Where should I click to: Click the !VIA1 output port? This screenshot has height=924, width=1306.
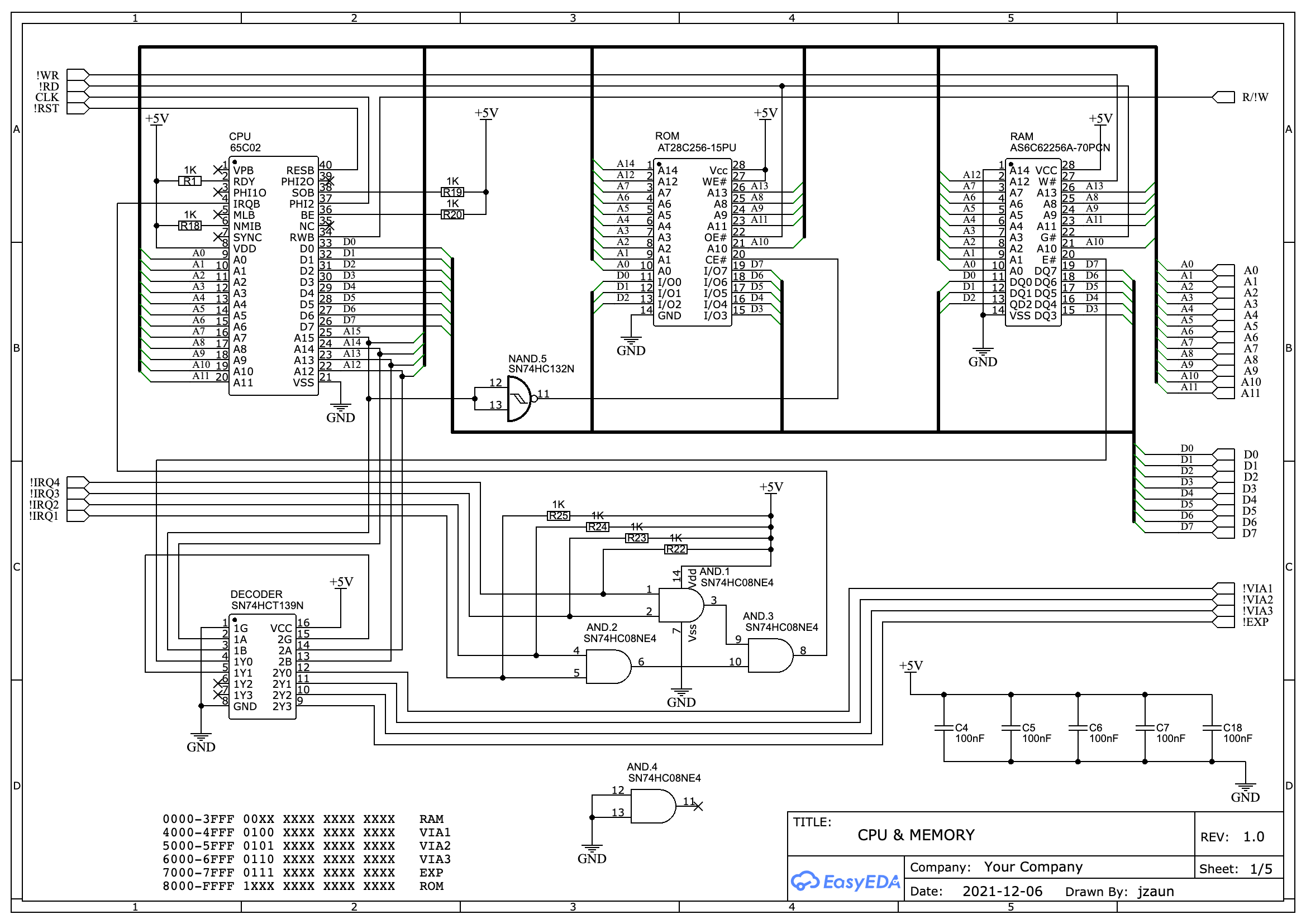pyautogui.click(x=1223, y=588)
